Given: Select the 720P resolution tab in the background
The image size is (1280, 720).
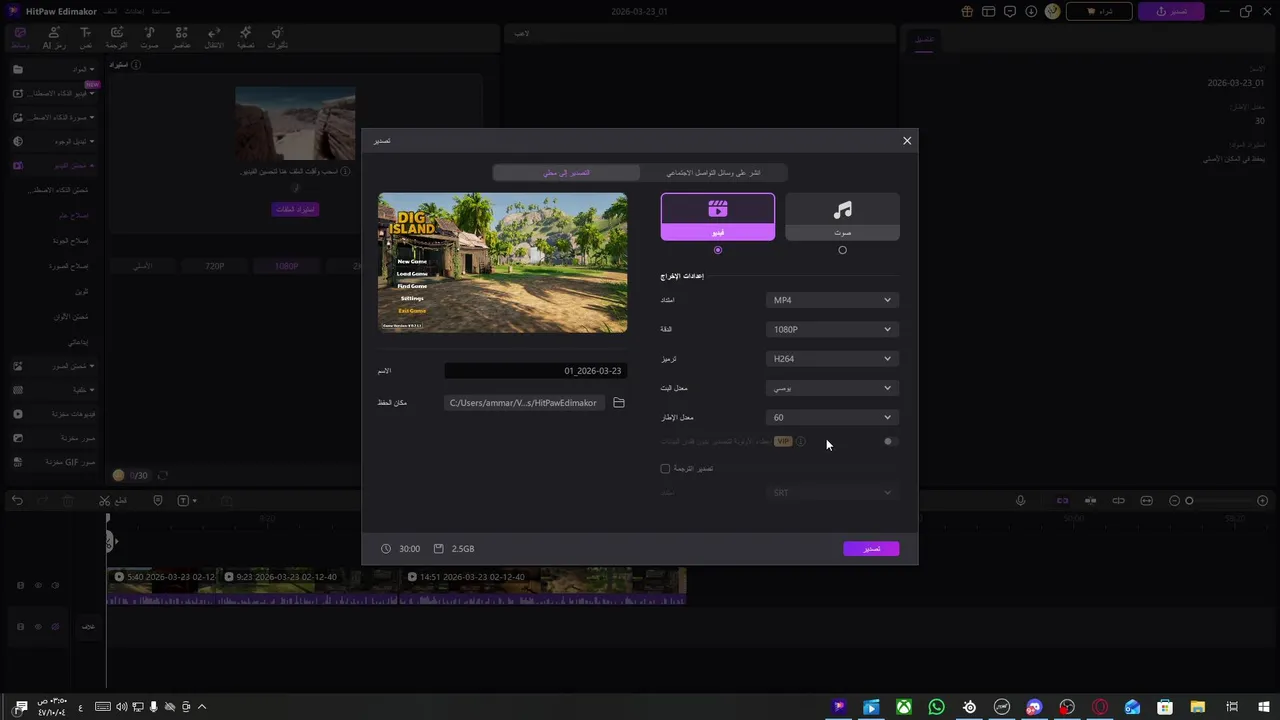Looking at the screenshot, I should point(215,266).
